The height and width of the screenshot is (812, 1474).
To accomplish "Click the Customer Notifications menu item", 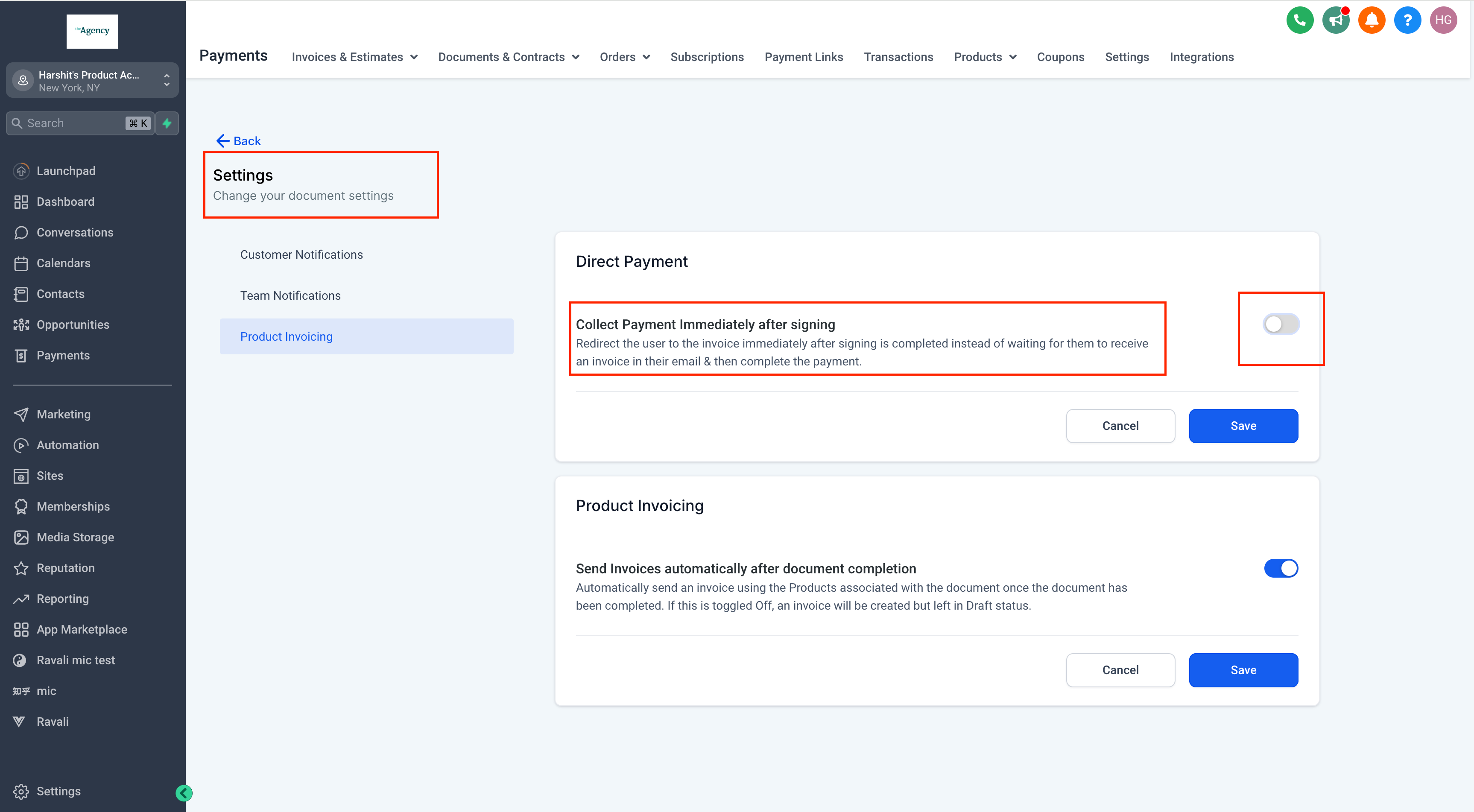I will click(x=302, y=254).
